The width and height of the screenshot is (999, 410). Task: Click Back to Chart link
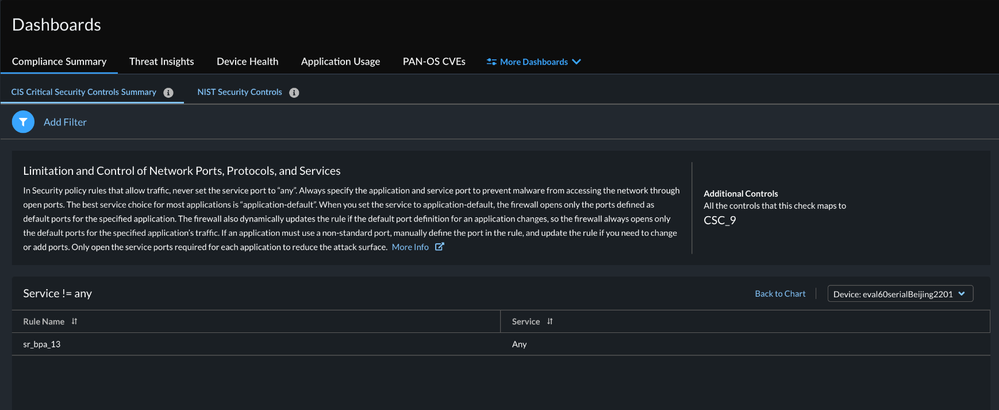(780, 294)
